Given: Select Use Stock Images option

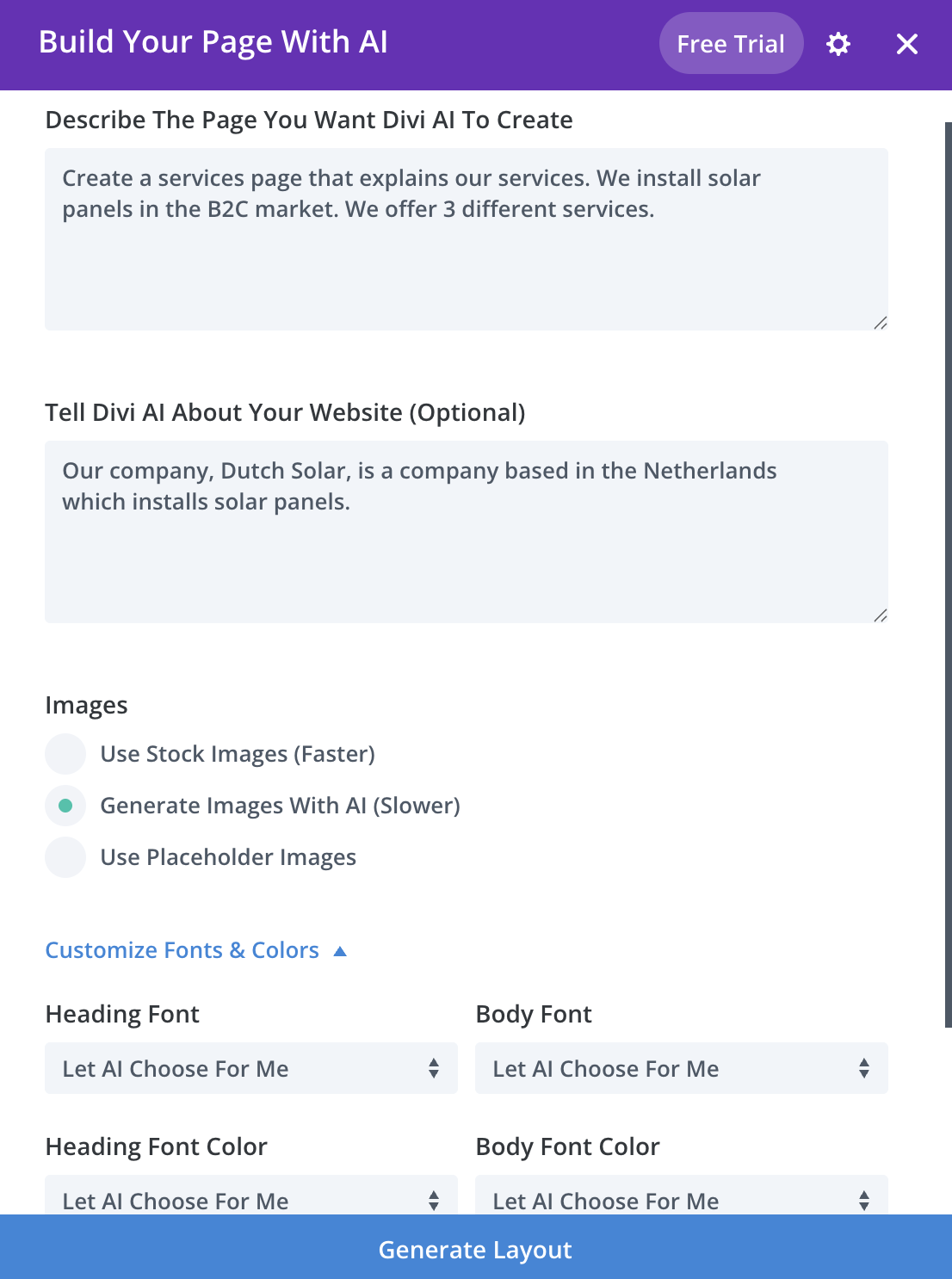Looking at the screenshot, I should [65, 754].
